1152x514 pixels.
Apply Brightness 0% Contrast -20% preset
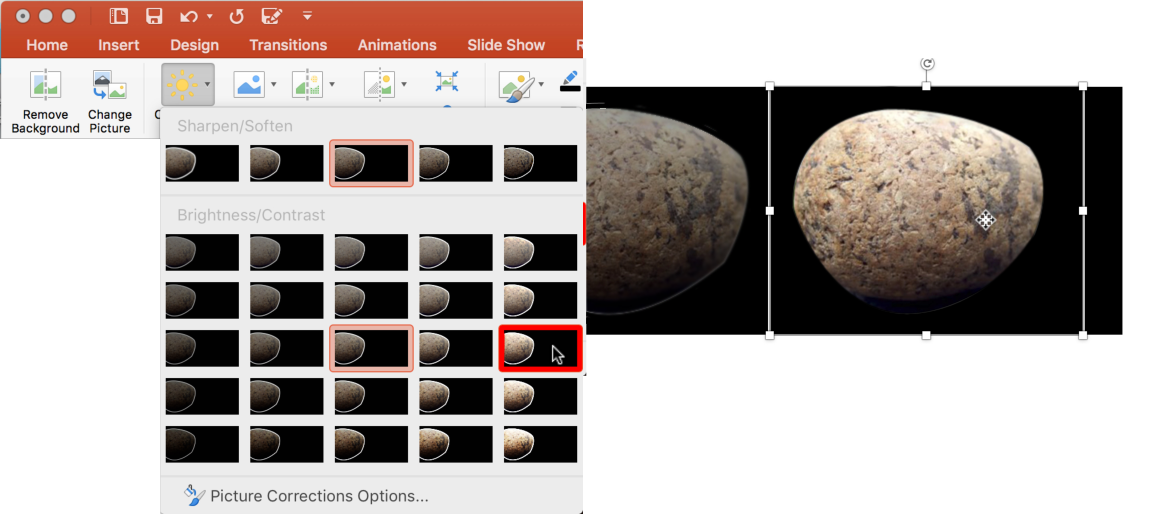(x=371, y=300)
